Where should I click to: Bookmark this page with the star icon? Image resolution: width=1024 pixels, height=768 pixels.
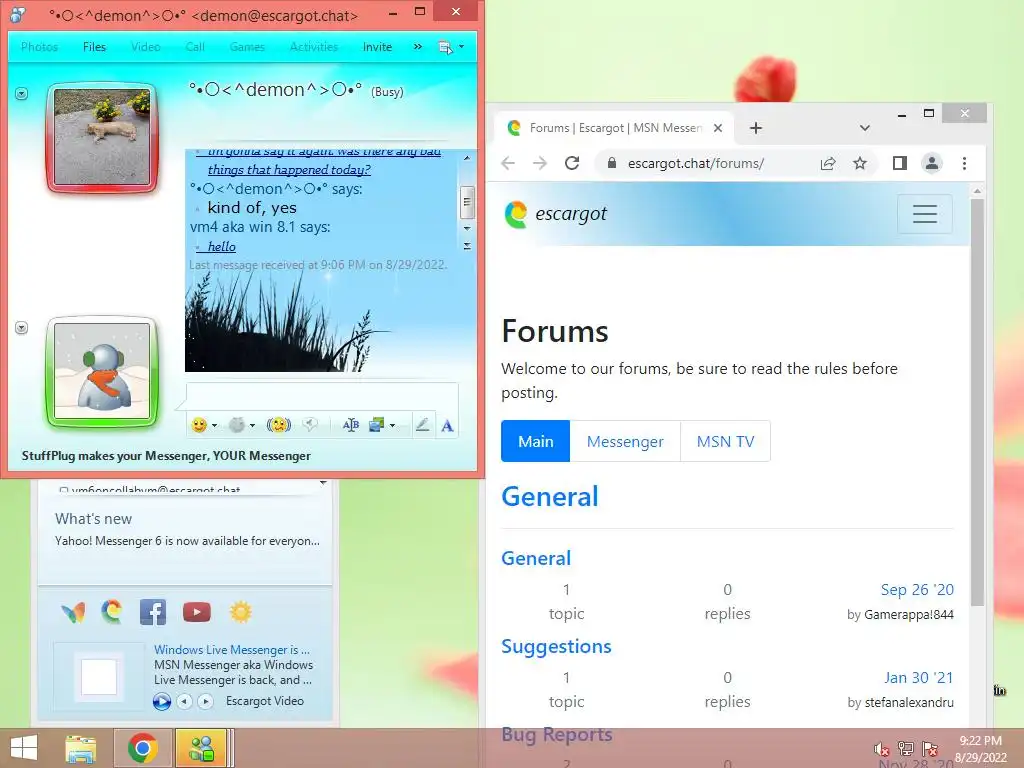coord(860,163)
